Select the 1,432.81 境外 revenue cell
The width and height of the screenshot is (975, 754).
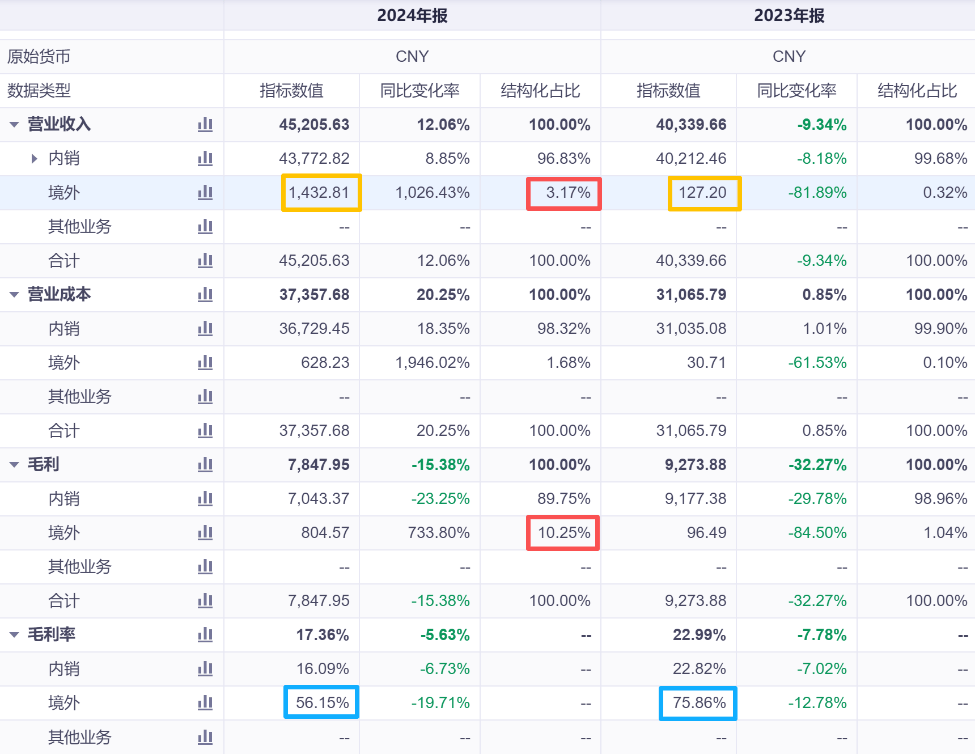click(320, 192)
